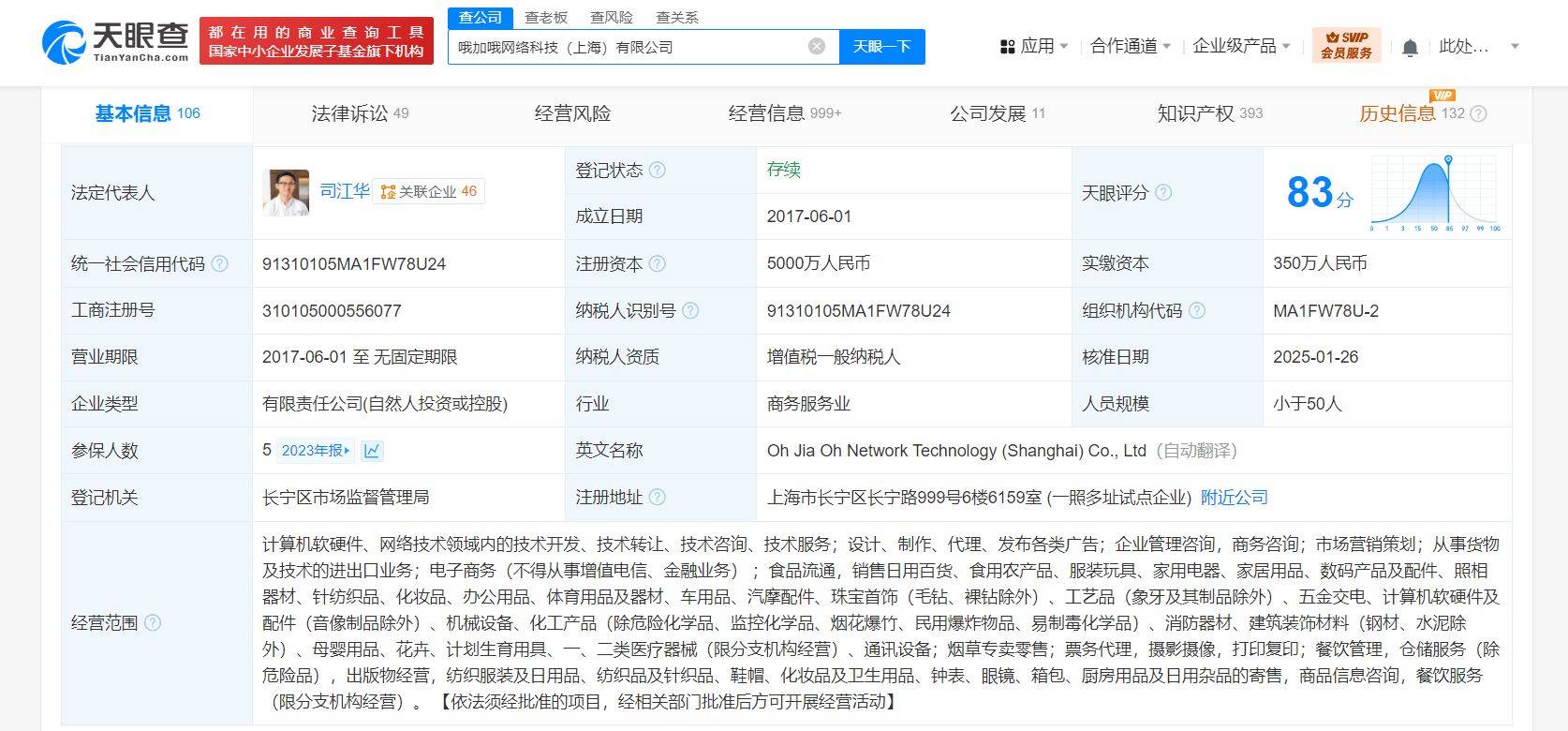The image size is (1568, 731).
Task: Switch to the 查公司 search tab
Action: point(480,17)
